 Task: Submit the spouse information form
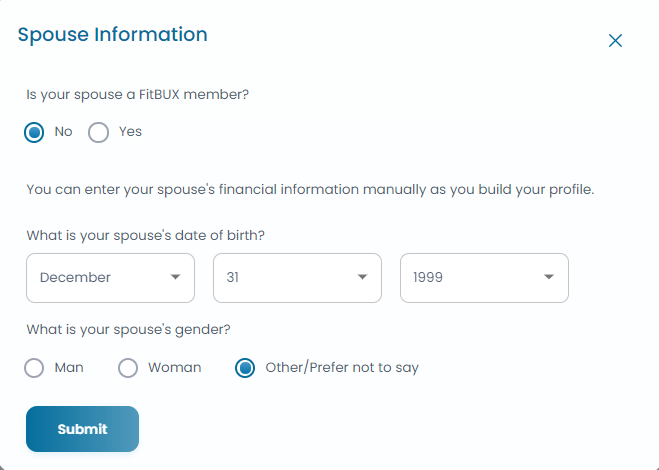tap(82, 429)
